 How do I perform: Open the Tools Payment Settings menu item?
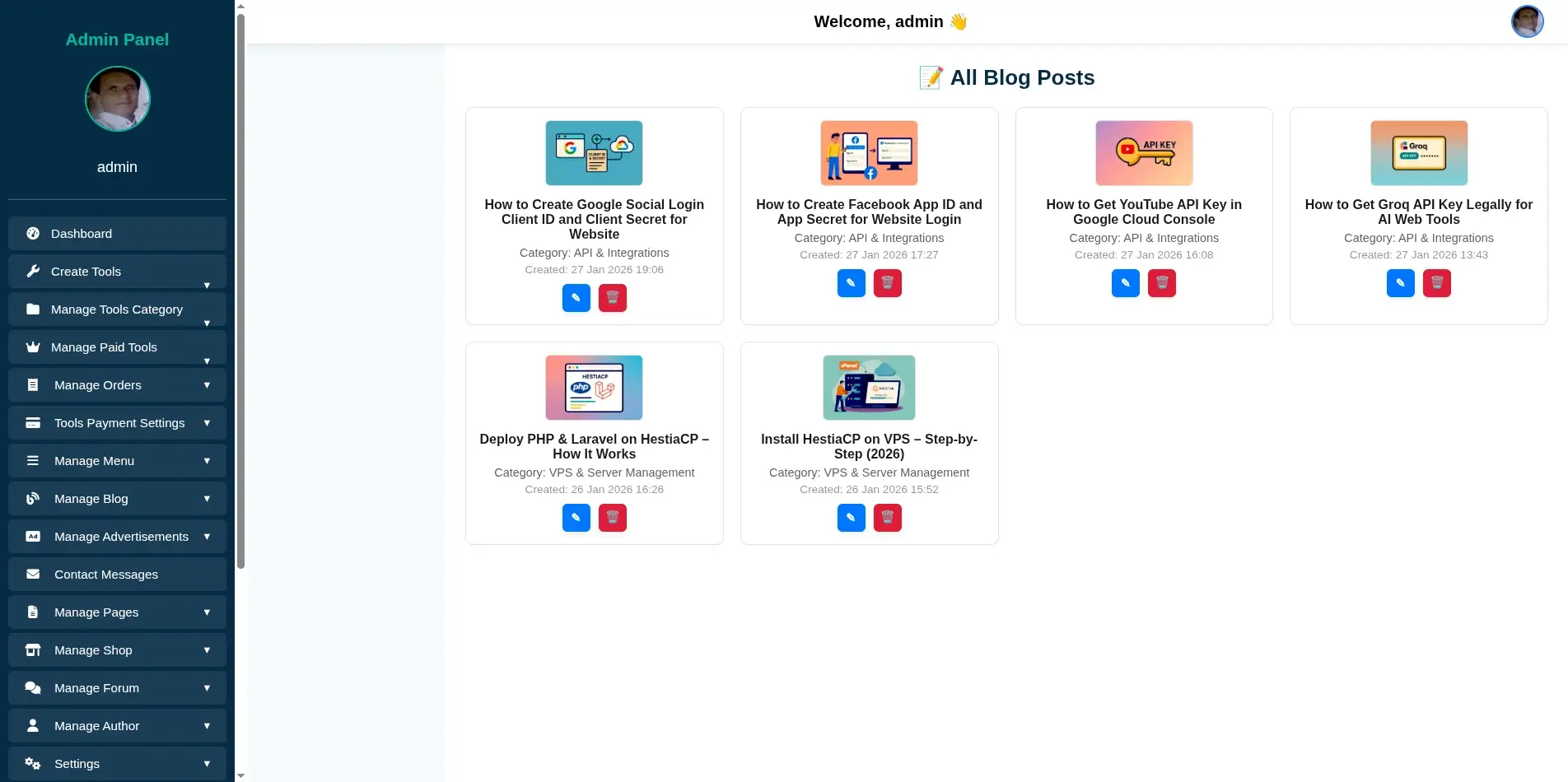click(x=119, y=422)
